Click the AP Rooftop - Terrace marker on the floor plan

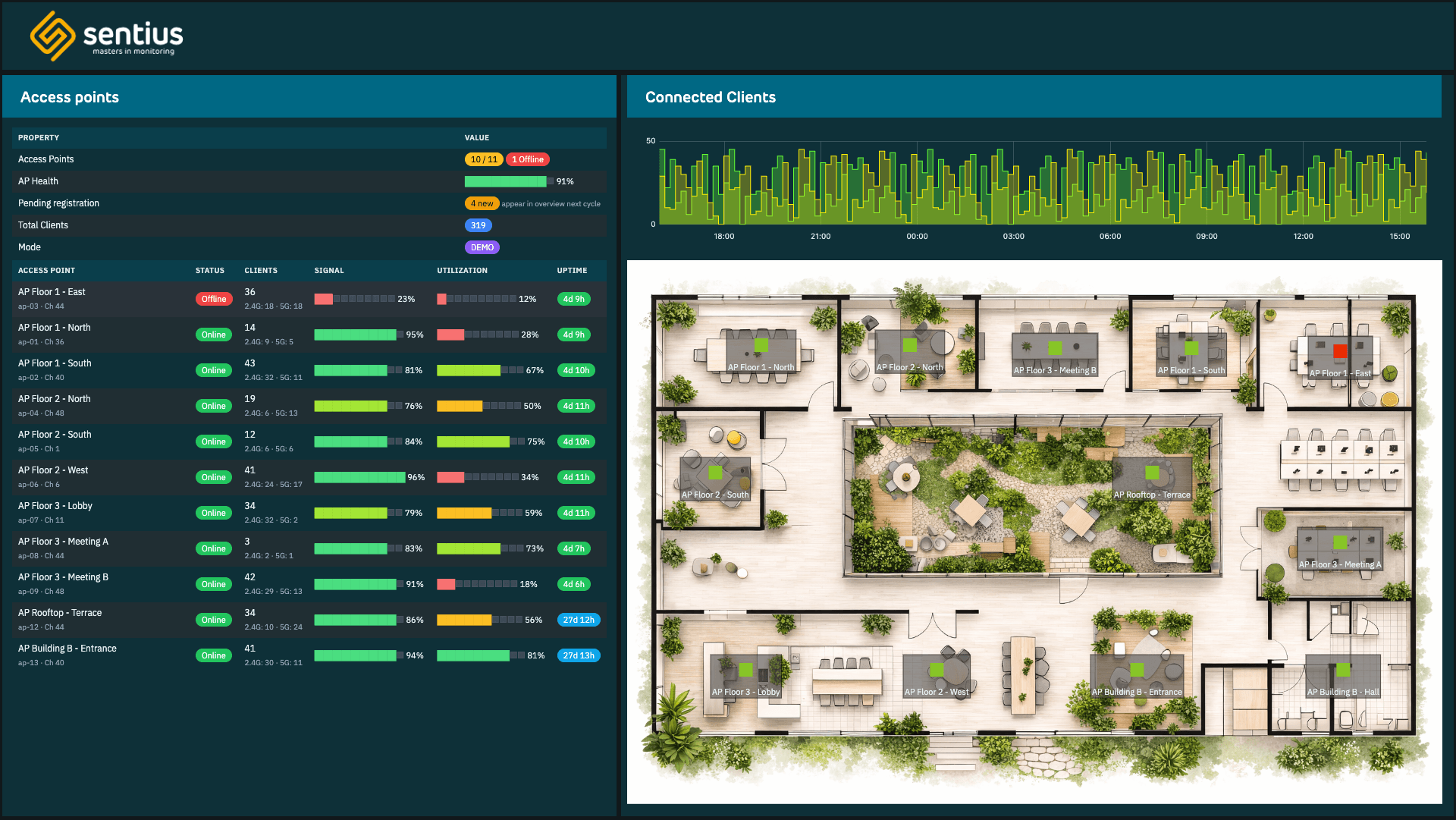tap(1153, 472)
